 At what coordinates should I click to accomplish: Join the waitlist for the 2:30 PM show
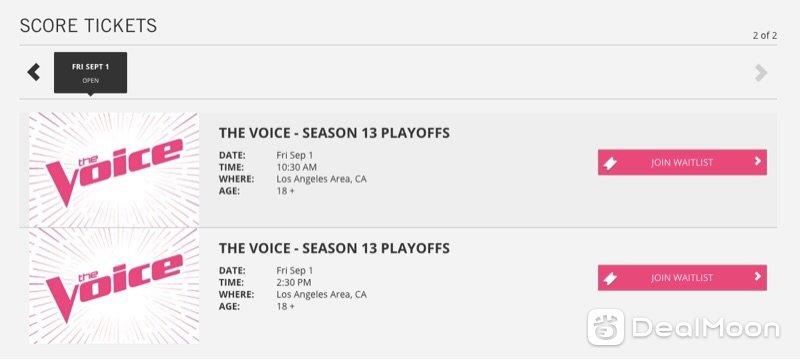pyautogui.click(x=682, y=277)
